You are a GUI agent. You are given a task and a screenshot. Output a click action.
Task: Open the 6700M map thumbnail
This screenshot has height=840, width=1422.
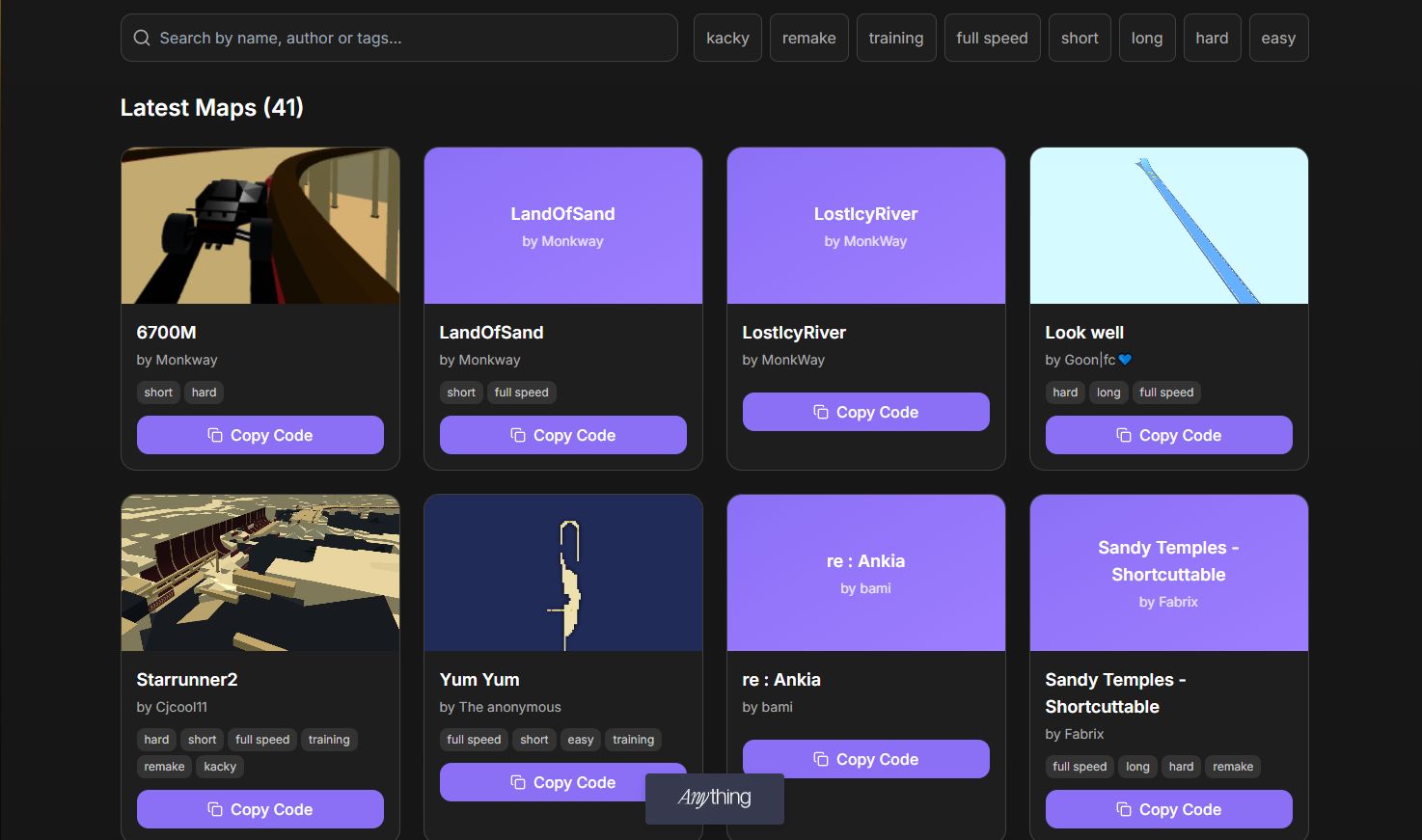coord(260,226)
